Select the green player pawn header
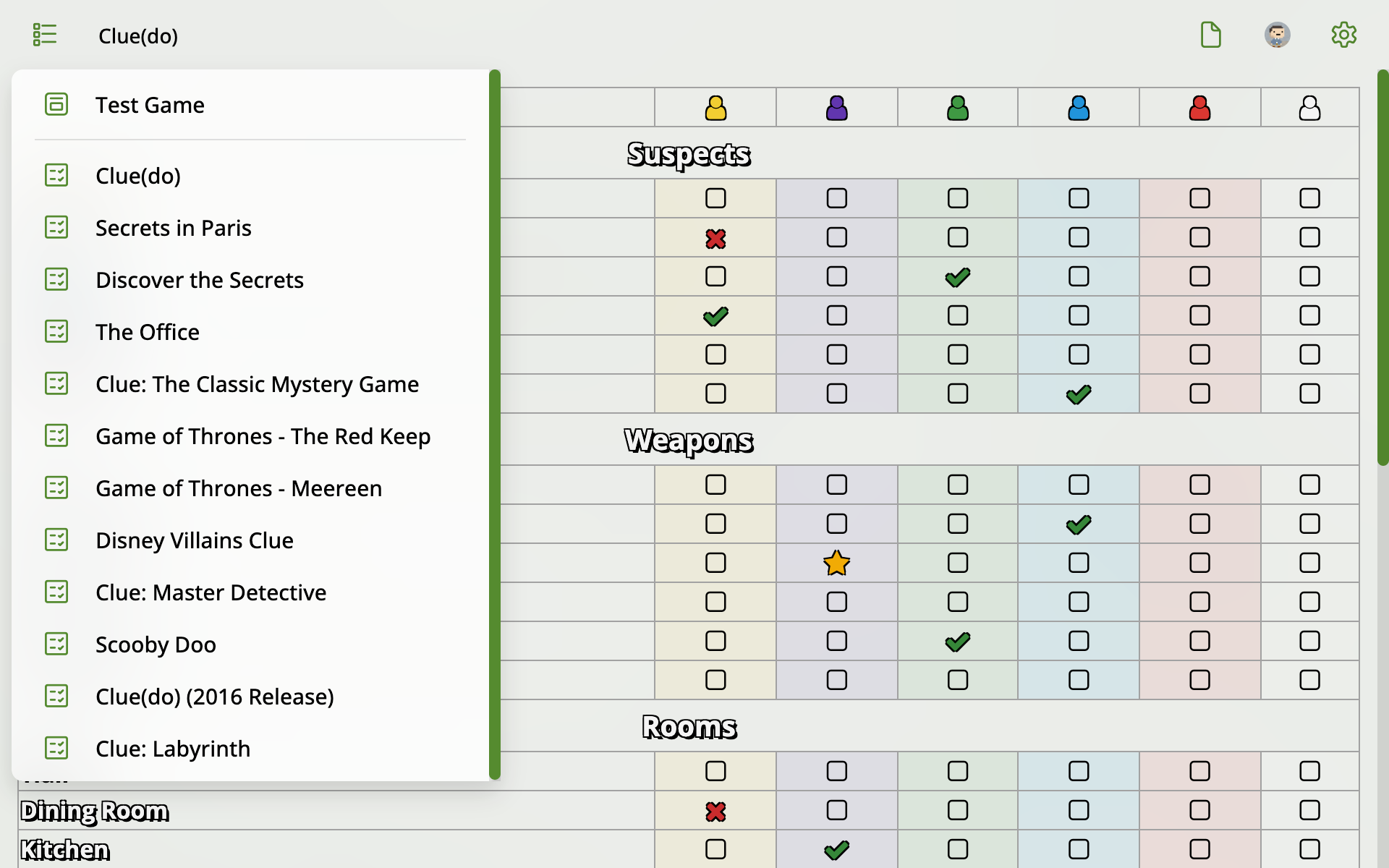Viewport: 1389px width, 868px height. [958, 108]
